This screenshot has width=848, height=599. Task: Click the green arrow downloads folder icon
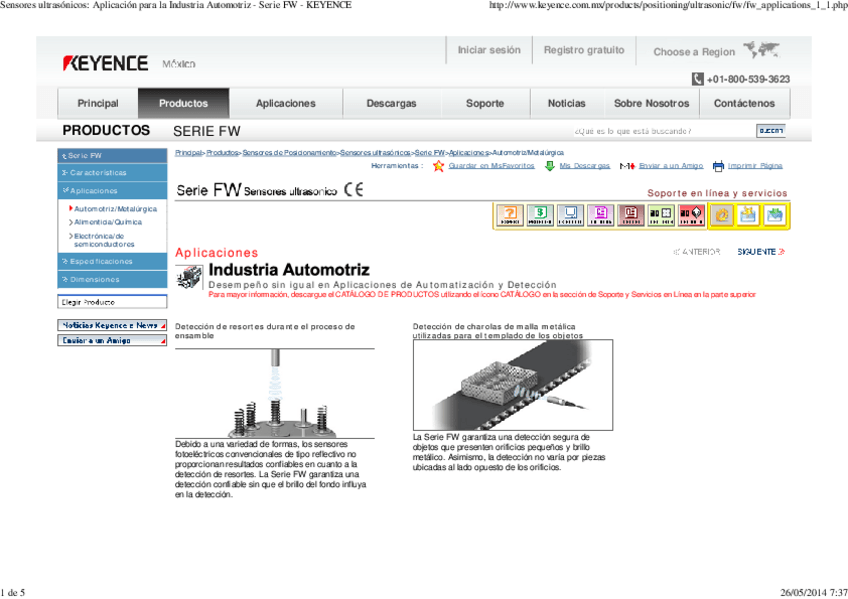point(774,215)
